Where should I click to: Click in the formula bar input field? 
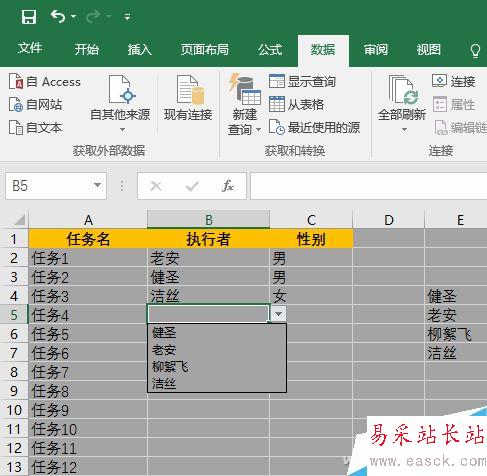[x=369, y=186]
